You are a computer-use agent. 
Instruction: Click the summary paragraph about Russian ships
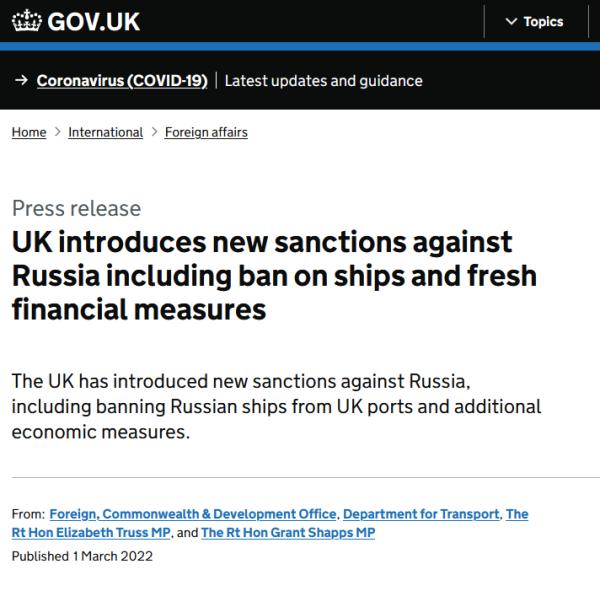pos(276,408)
